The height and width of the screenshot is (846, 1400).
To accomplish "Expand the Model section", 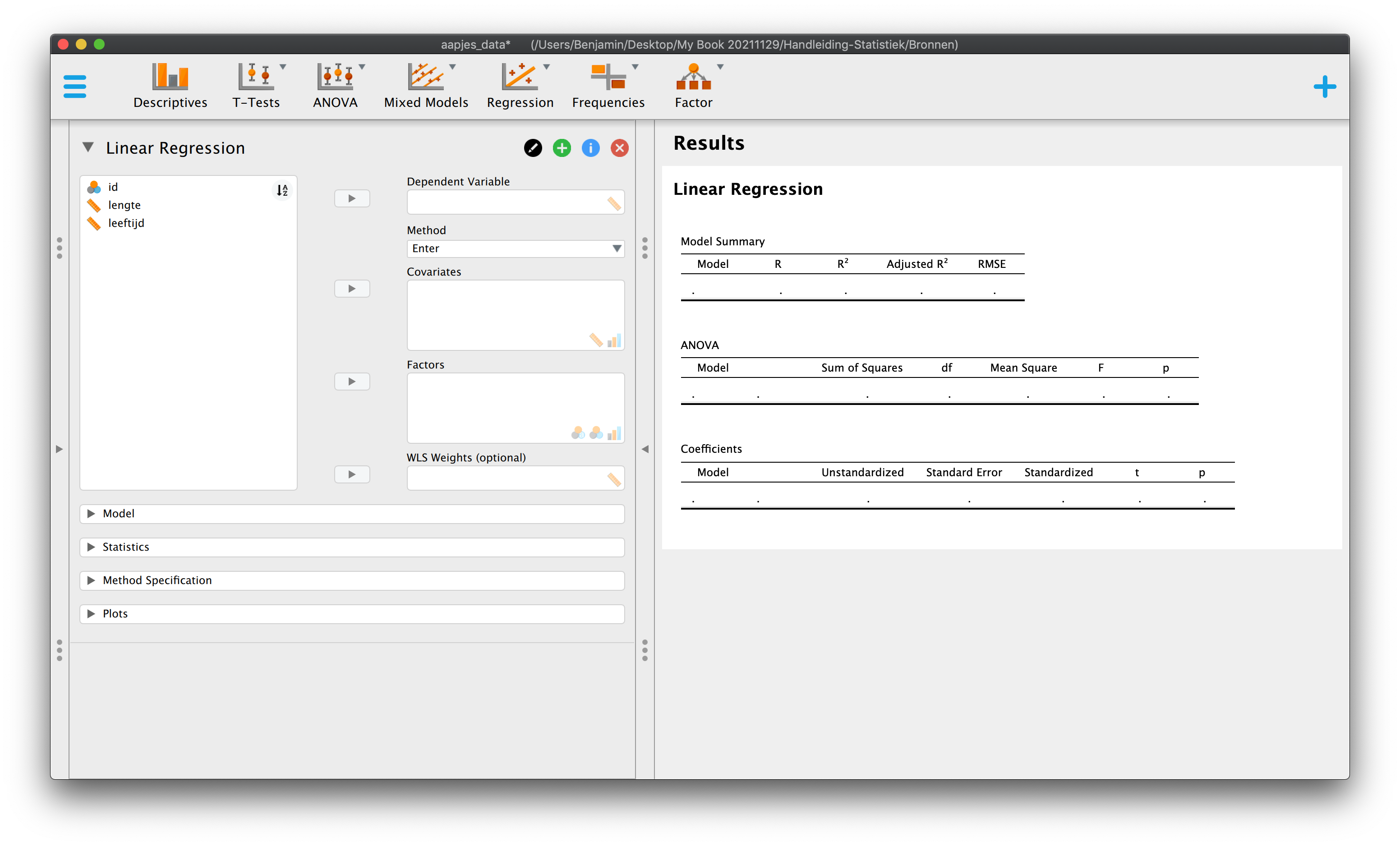I will 352,514.
